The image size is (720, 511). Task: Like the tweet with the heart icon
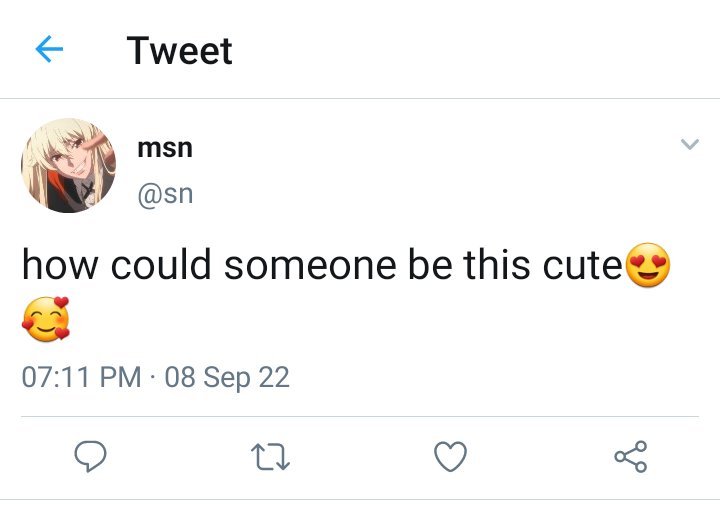point(450,456)
